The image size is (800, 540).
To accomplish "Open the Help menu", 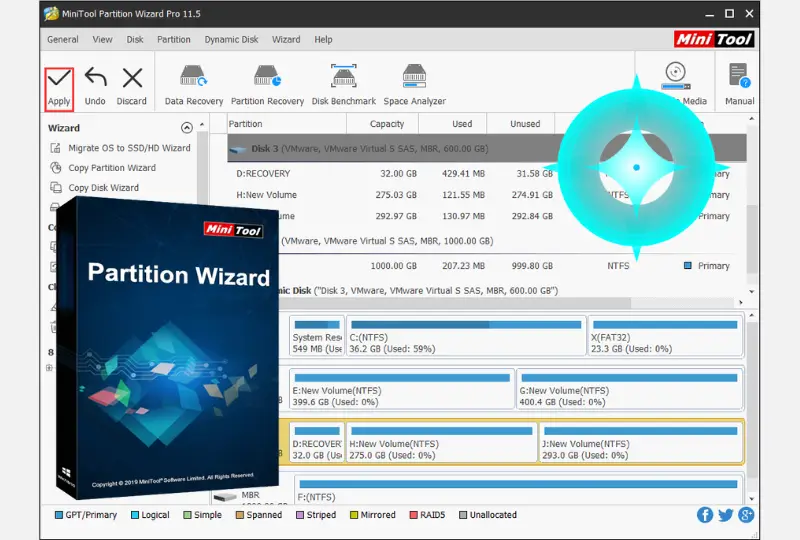I will [x=323, y=39].
